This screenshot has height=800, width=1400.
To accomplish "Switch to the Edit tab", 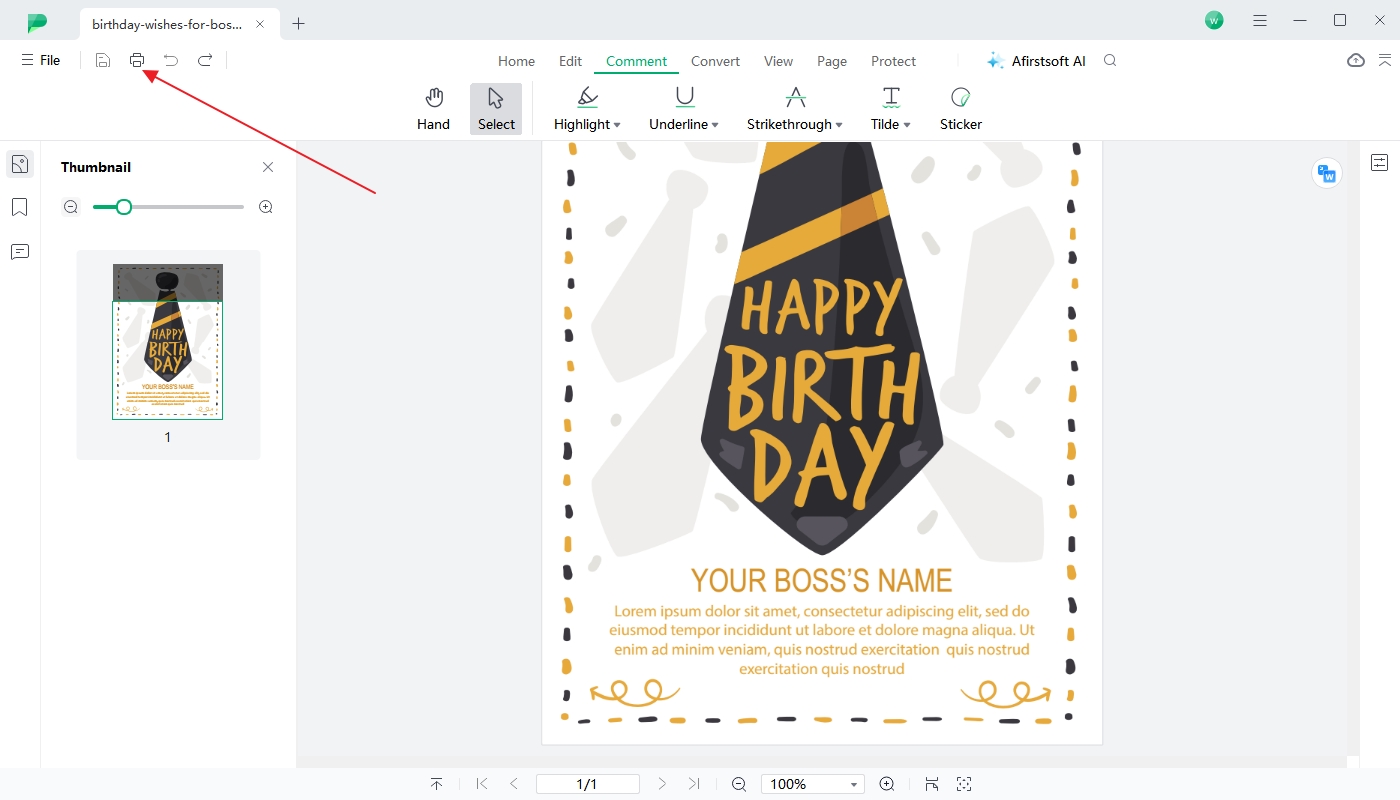I will coord(570,61).
